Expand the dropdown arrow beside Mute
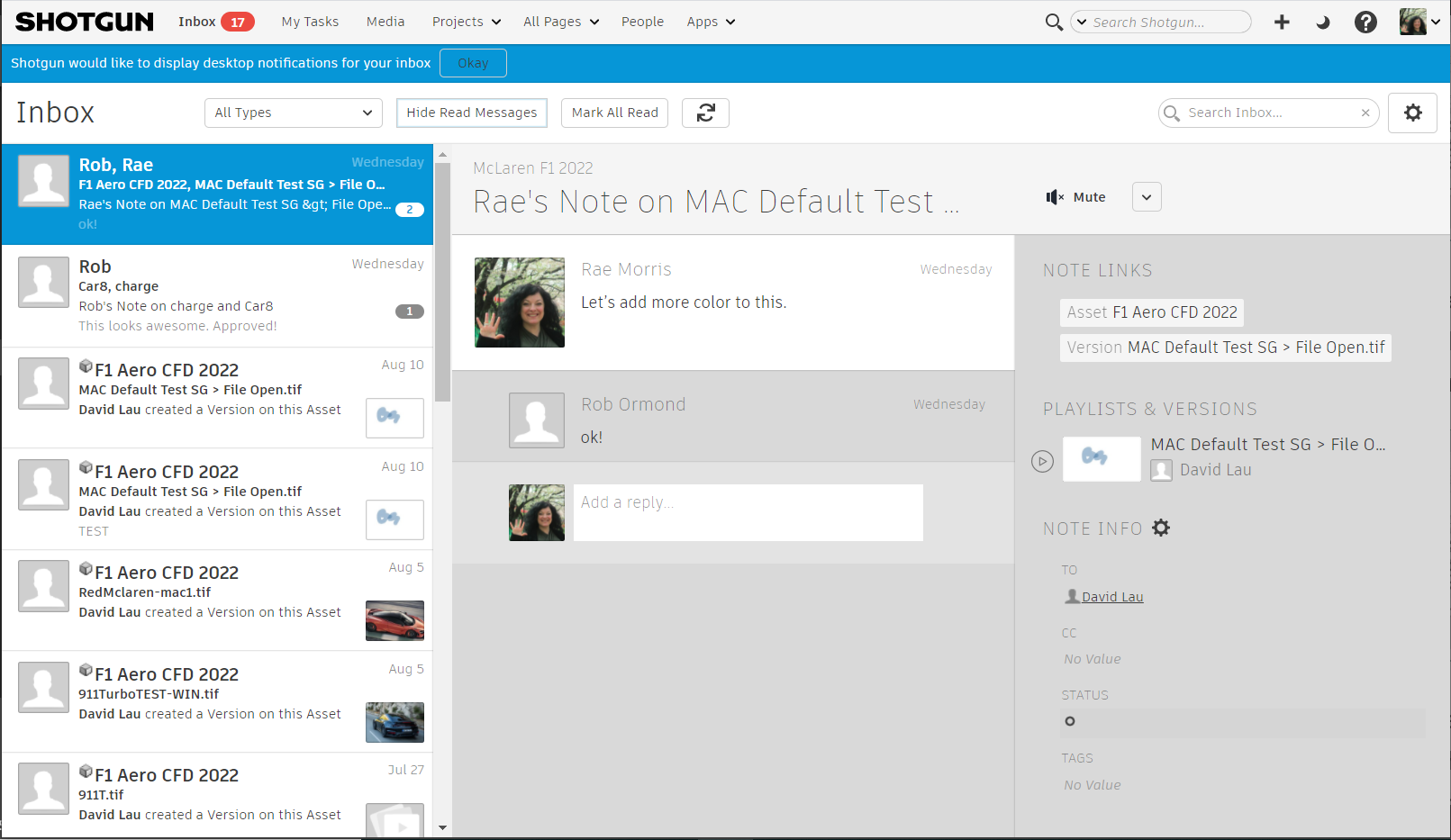Screen dimensions: 1451x840 (1147, 197)
